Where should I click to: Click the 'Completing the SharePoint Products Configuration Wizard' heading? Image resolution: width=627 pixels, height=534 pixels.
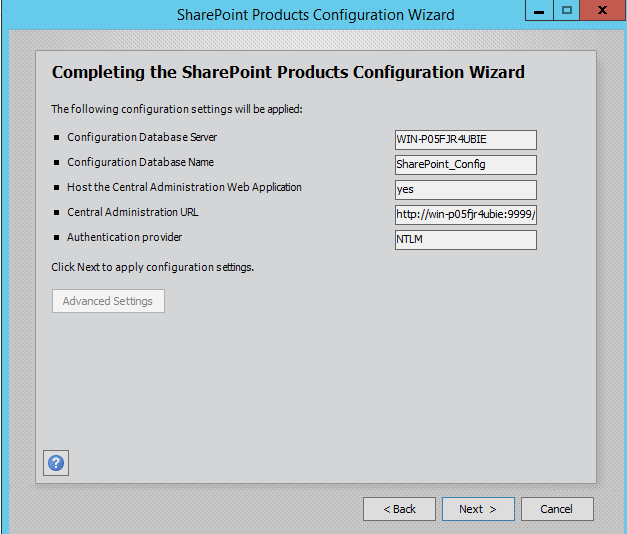coord(288,72)
